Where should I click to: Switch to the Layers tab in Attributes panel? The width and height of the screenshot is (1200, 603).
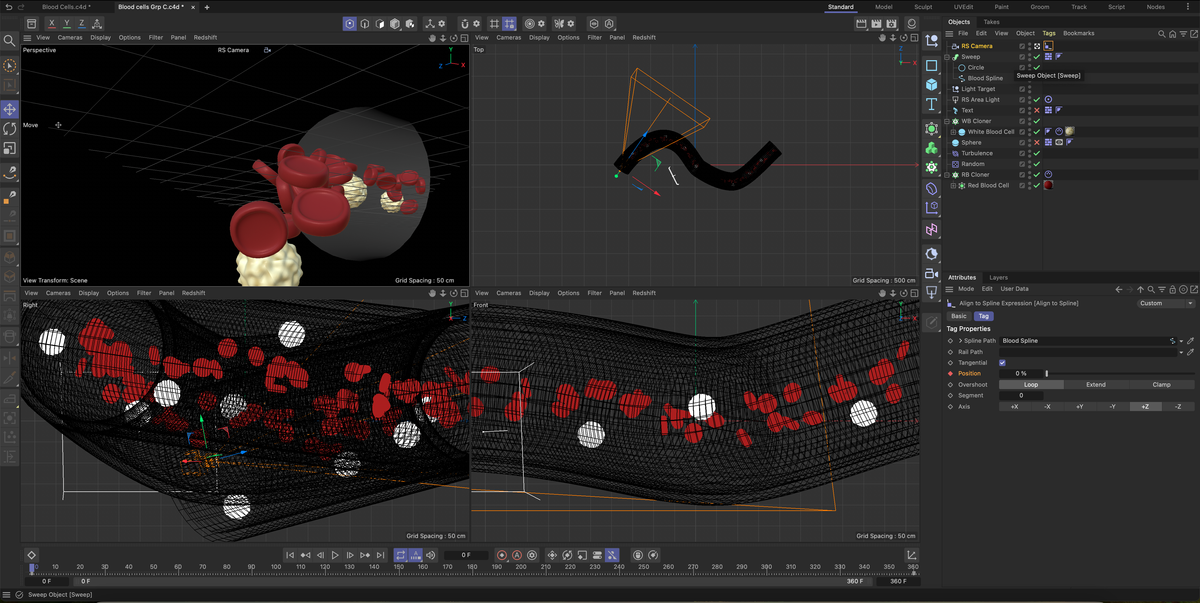(998, 278)
